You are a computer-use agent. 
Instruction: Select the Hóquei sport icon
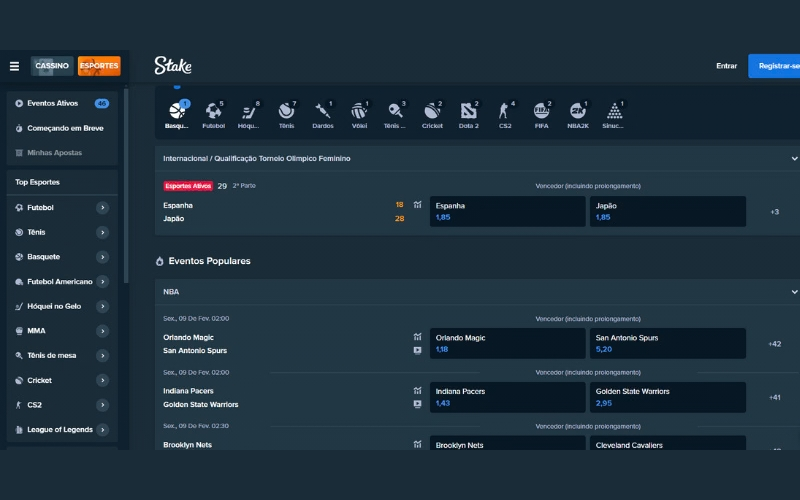[249, 114]
